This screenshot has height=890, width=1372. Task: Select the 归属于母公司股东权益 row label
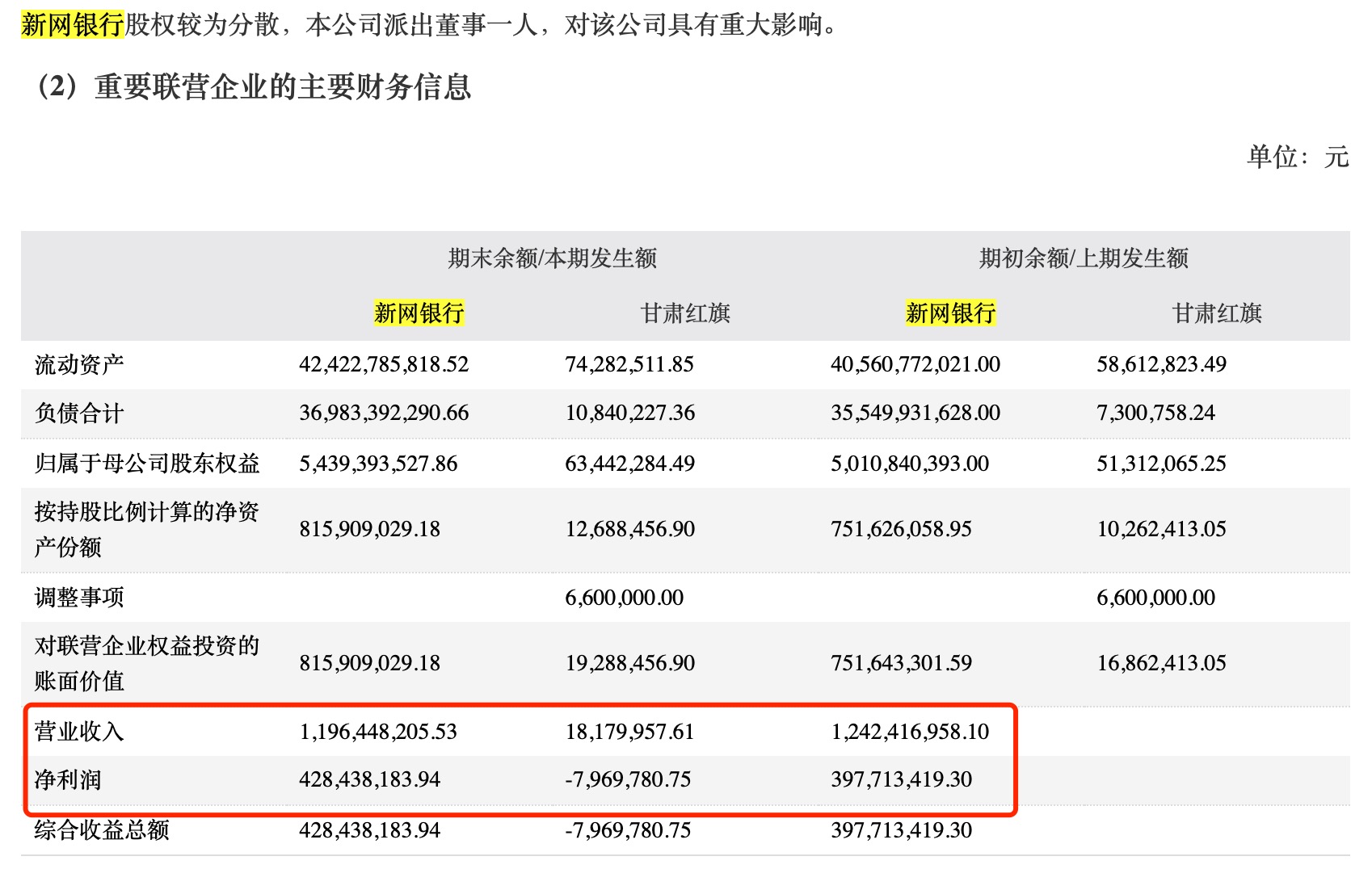coord(147,464)
